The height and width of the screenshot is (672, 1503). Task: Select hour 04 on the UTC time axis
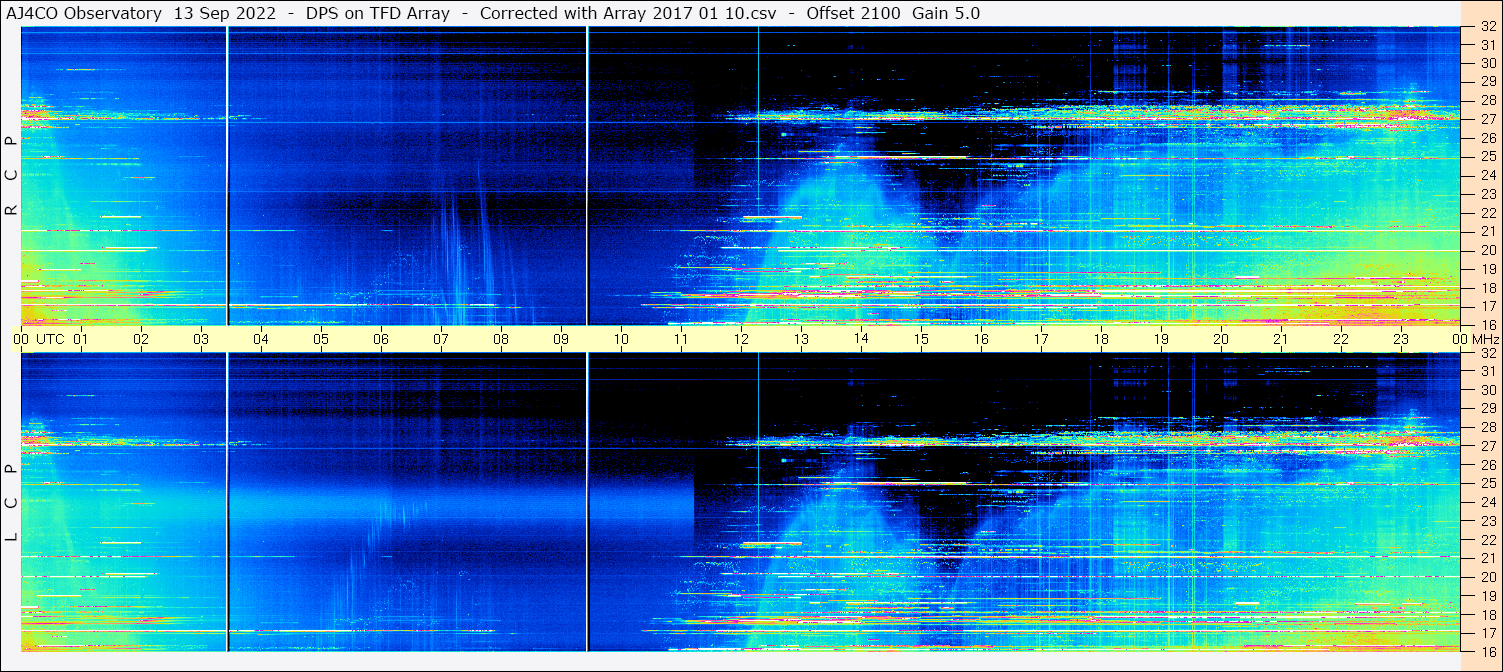261,339
